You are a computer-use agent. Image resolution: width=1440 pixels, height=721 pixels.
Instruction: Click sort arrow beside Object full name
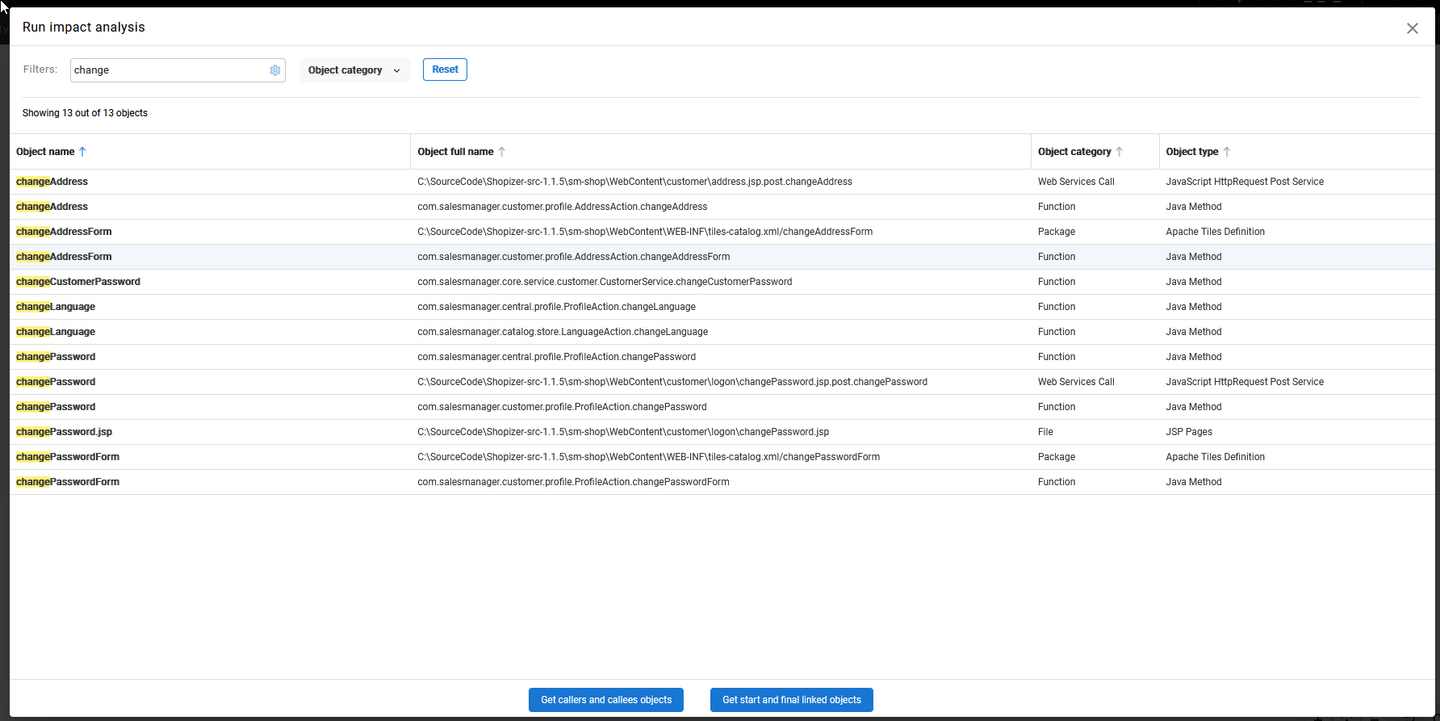(502, 152)
